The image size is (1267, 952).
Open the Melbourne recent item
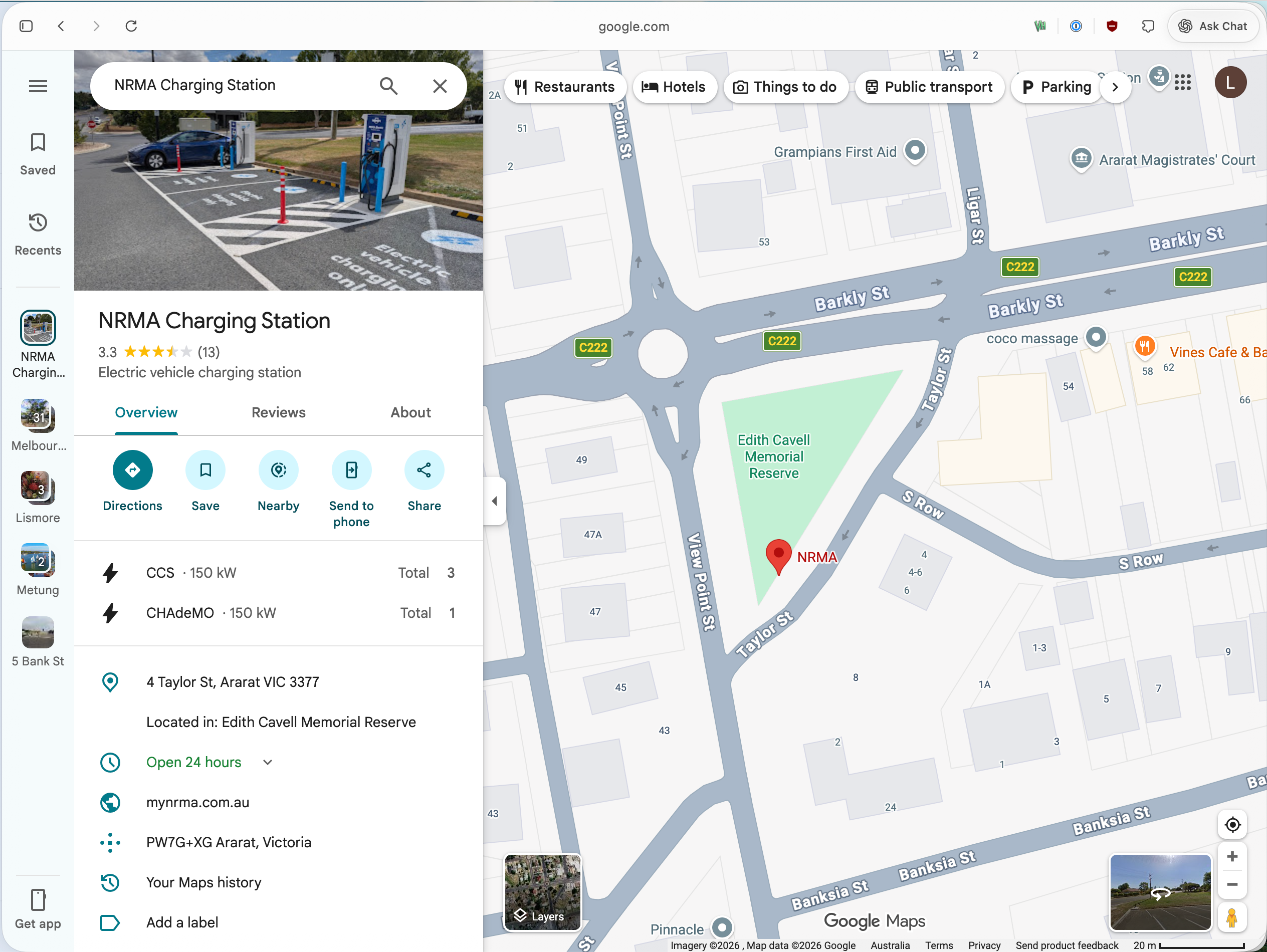tap(38, 425)
